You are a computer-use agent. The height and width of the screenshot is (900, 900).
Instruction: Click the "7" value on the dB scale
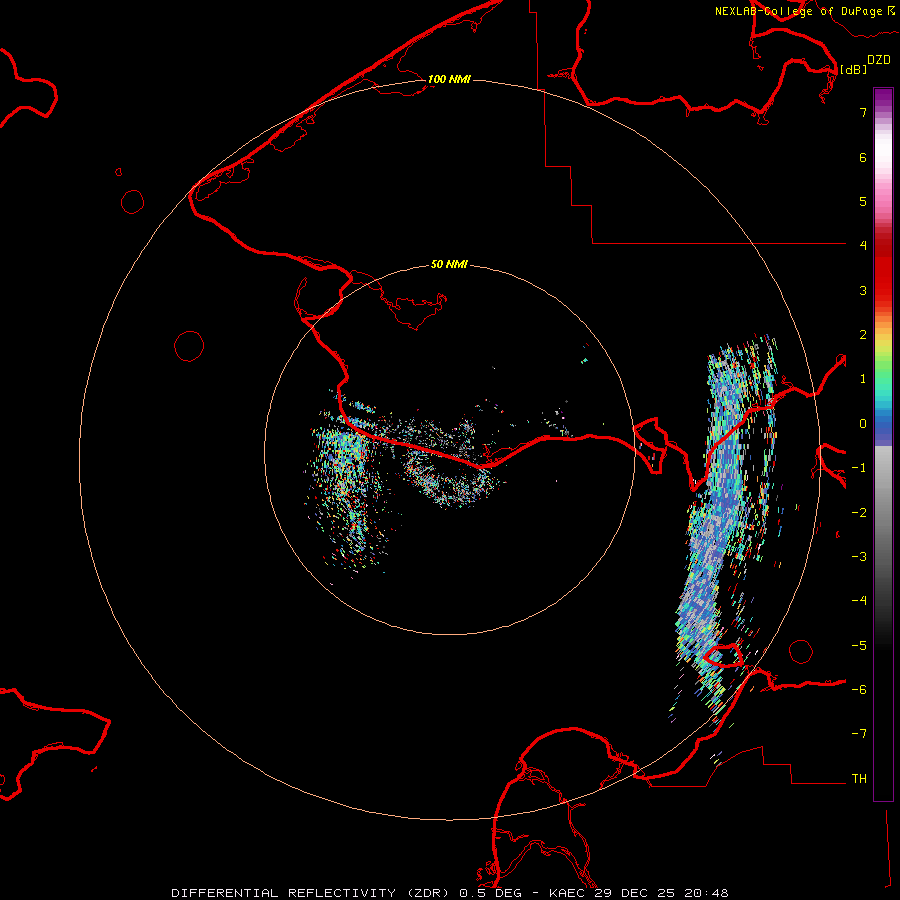[x=863, y=112]
